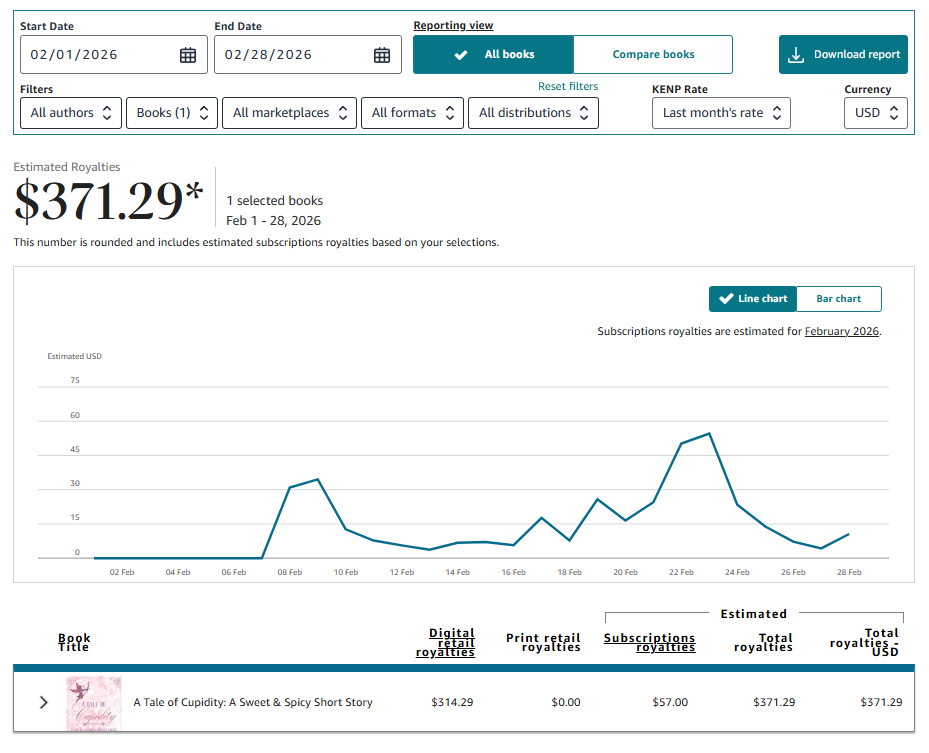Select the Line chart view
The width and height of the screenshot is (929, 753).
click(753, 299)
